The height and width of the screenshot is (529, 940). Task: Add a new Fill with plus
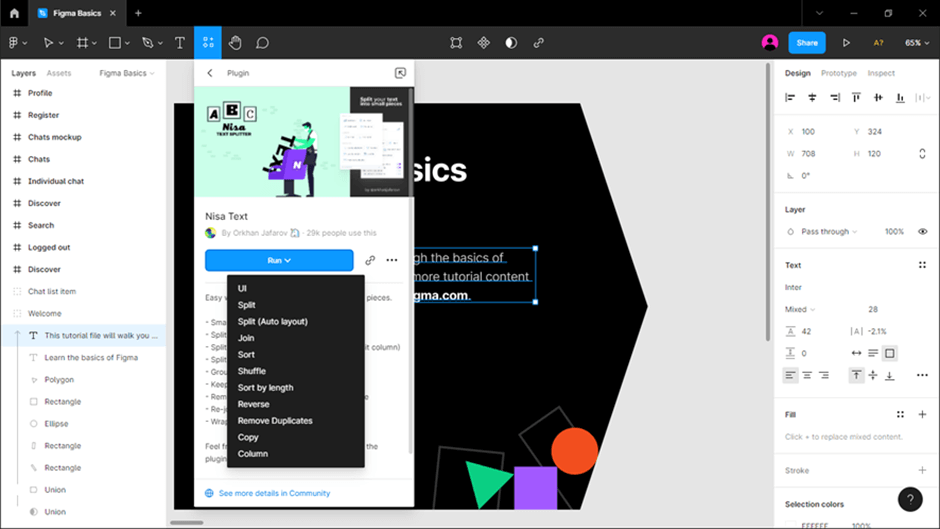[922, 414]
